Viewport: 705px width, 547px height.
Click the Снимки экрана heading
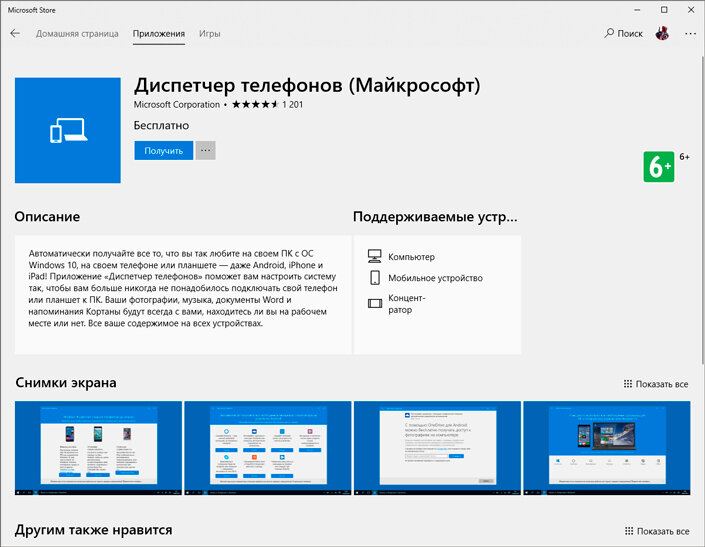[x=66, y=382]
